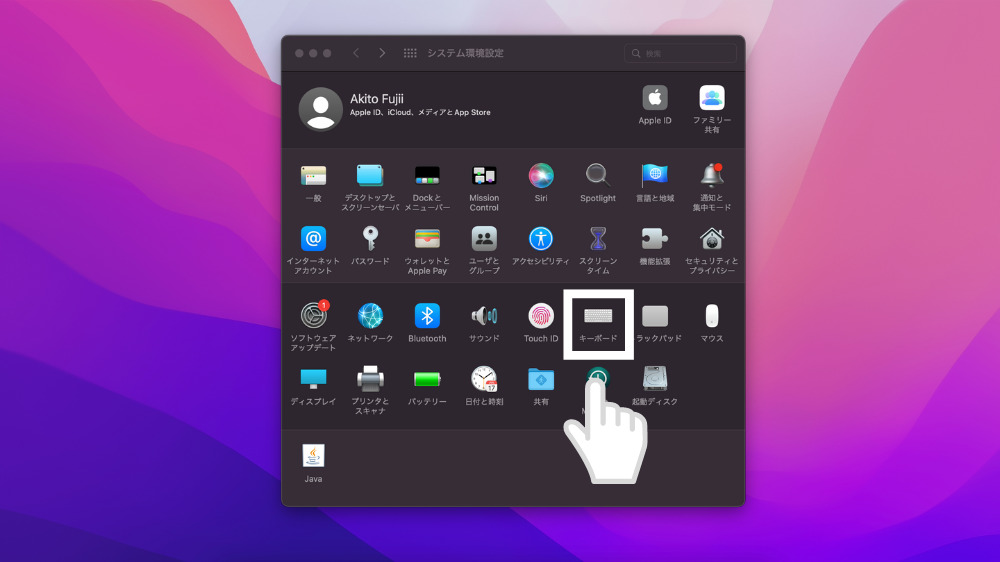
Task: Open ネットワーク preferences
Action: [x=370, y=316]
